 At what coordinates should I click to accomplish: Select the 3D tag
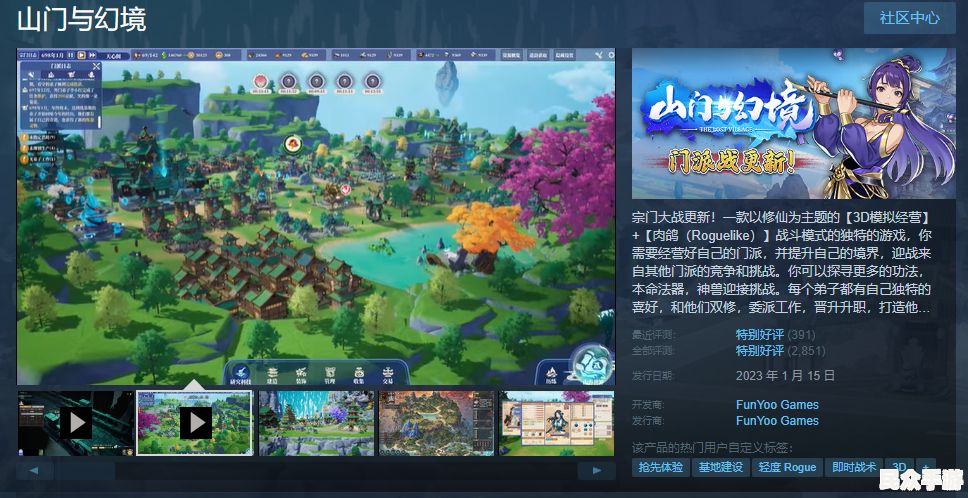point(899,467)
